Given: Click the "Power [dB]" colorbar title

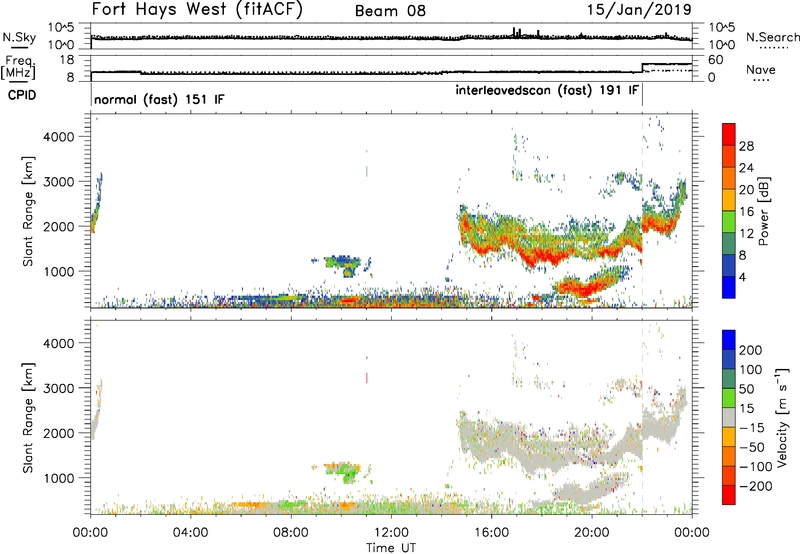Looking at the screenshot, I should [x=764, y=211].
